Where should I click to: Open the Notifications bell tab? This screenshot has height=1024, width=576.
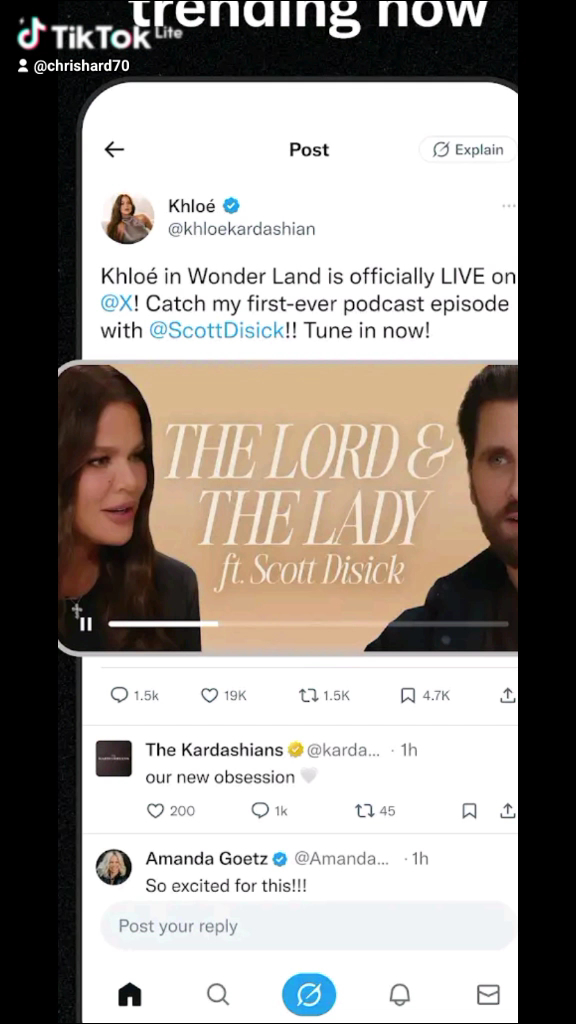pos(400,995)
